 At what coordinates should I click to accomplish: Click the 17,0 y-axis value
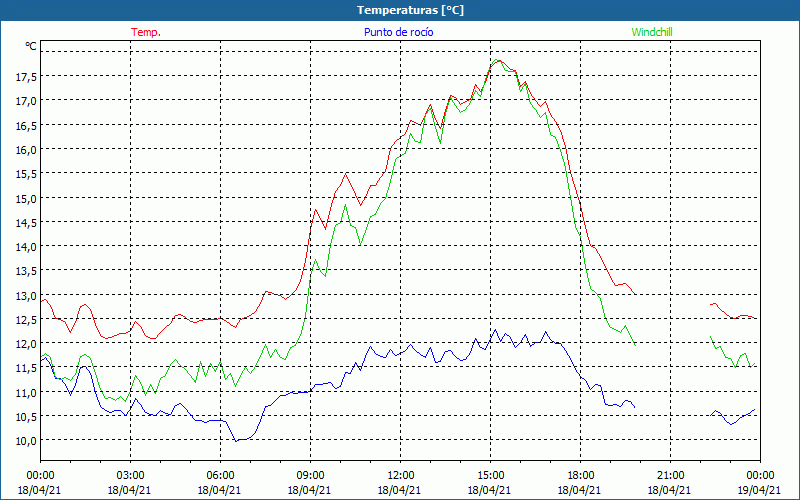[26, 101]
